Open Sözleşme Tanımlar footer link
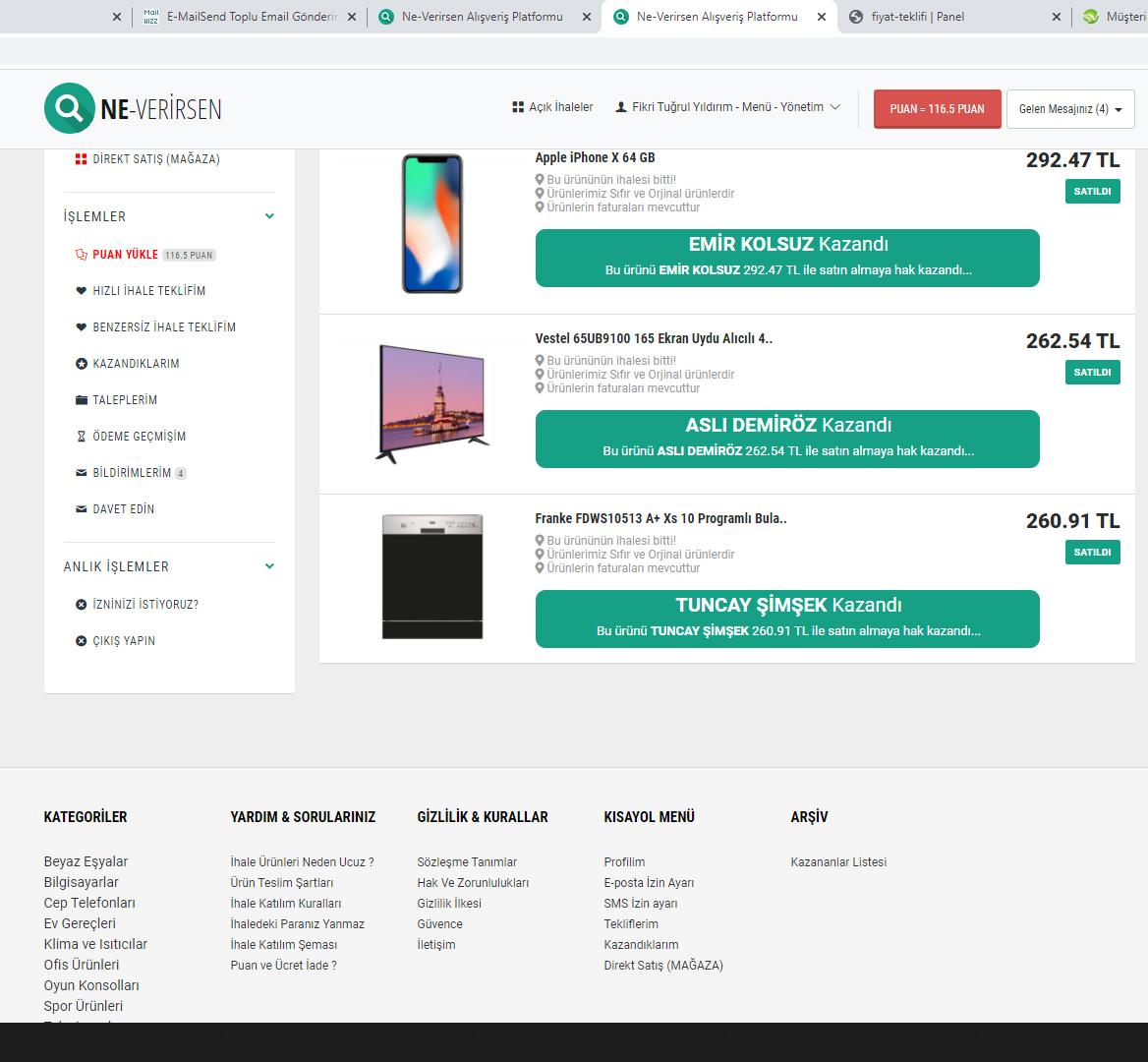 pyautogui.click(x=466, y=862)
